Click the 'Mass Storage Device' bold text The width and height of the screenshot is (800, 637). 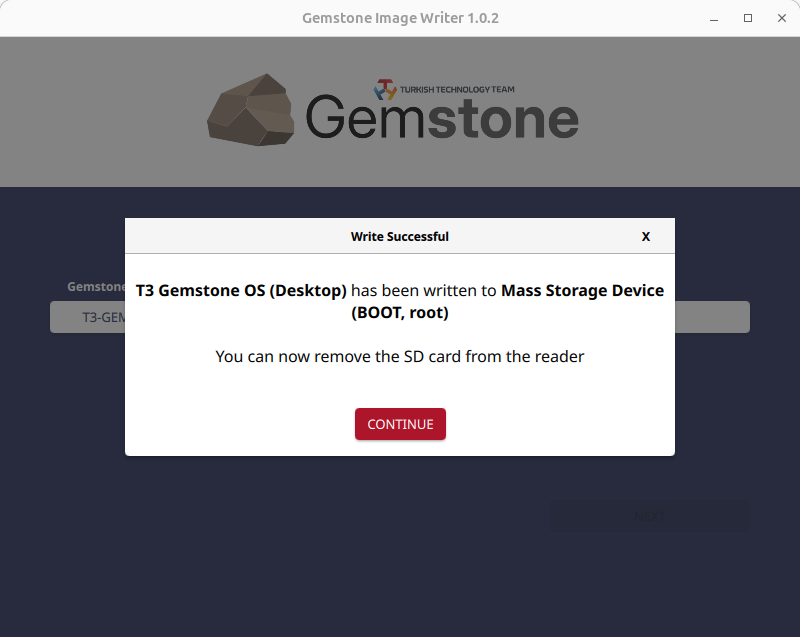(583, 290)
